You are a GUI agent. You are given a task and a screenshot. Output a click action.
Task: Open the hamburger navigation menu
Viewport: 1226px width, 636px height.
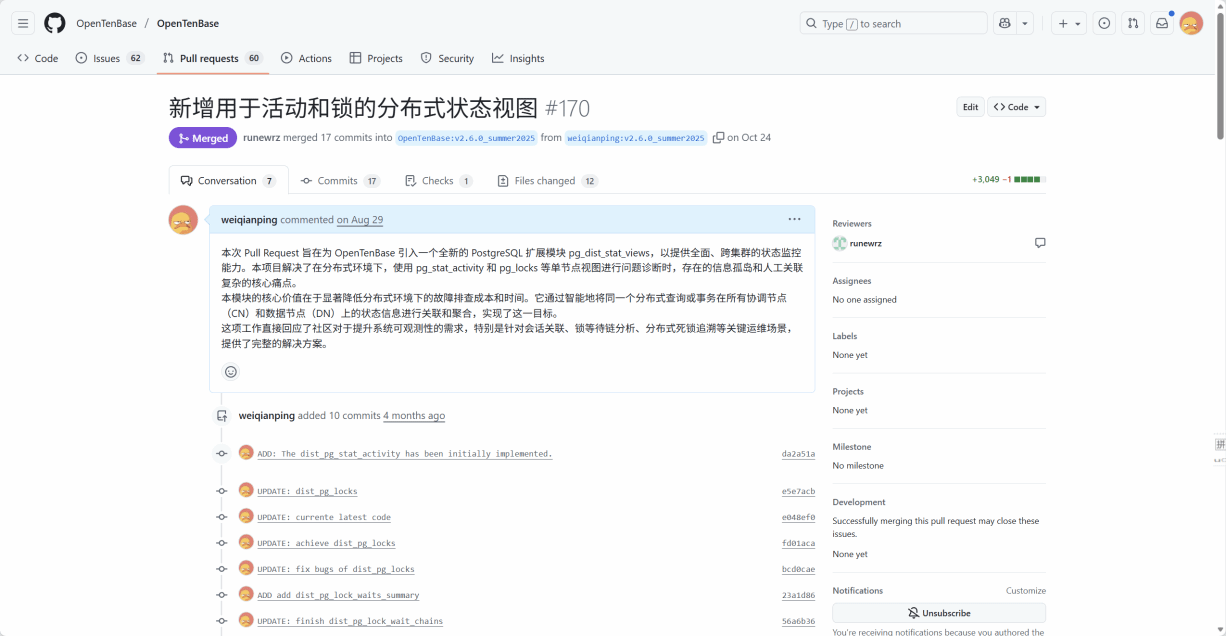(23, 23)
